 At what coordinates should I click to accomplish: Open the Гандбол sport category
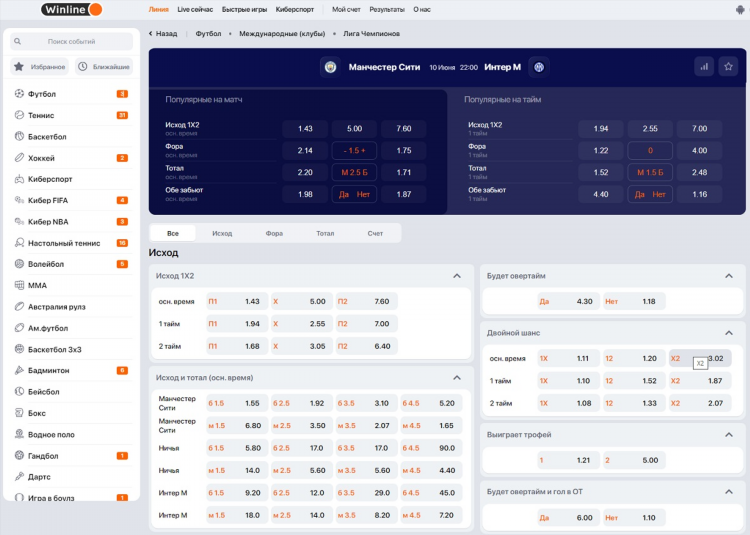click(x=71, y=456)
